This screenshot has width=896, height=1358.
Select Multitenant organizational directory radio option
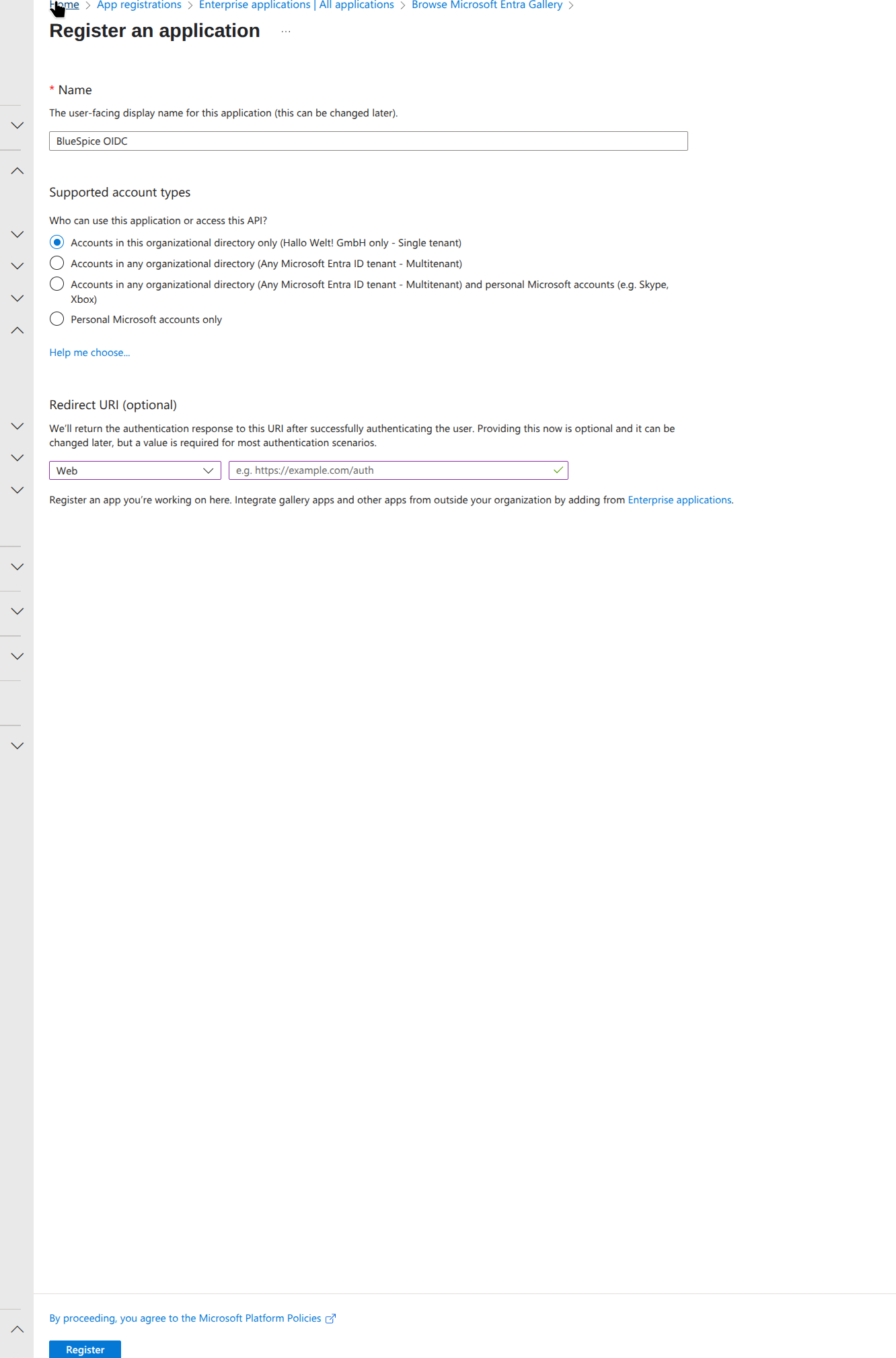[x=57, y=263]
